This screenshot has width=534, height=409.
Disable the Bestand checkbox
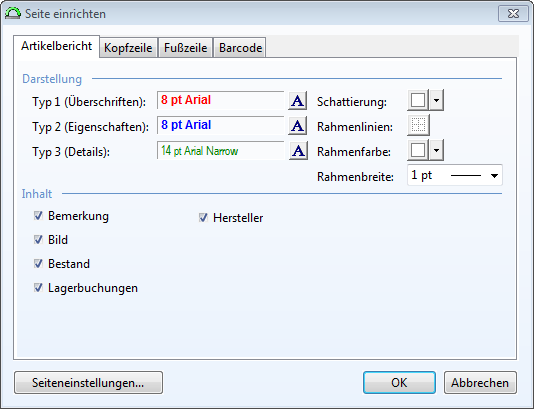pyautogui.click(x=38, y=264)
